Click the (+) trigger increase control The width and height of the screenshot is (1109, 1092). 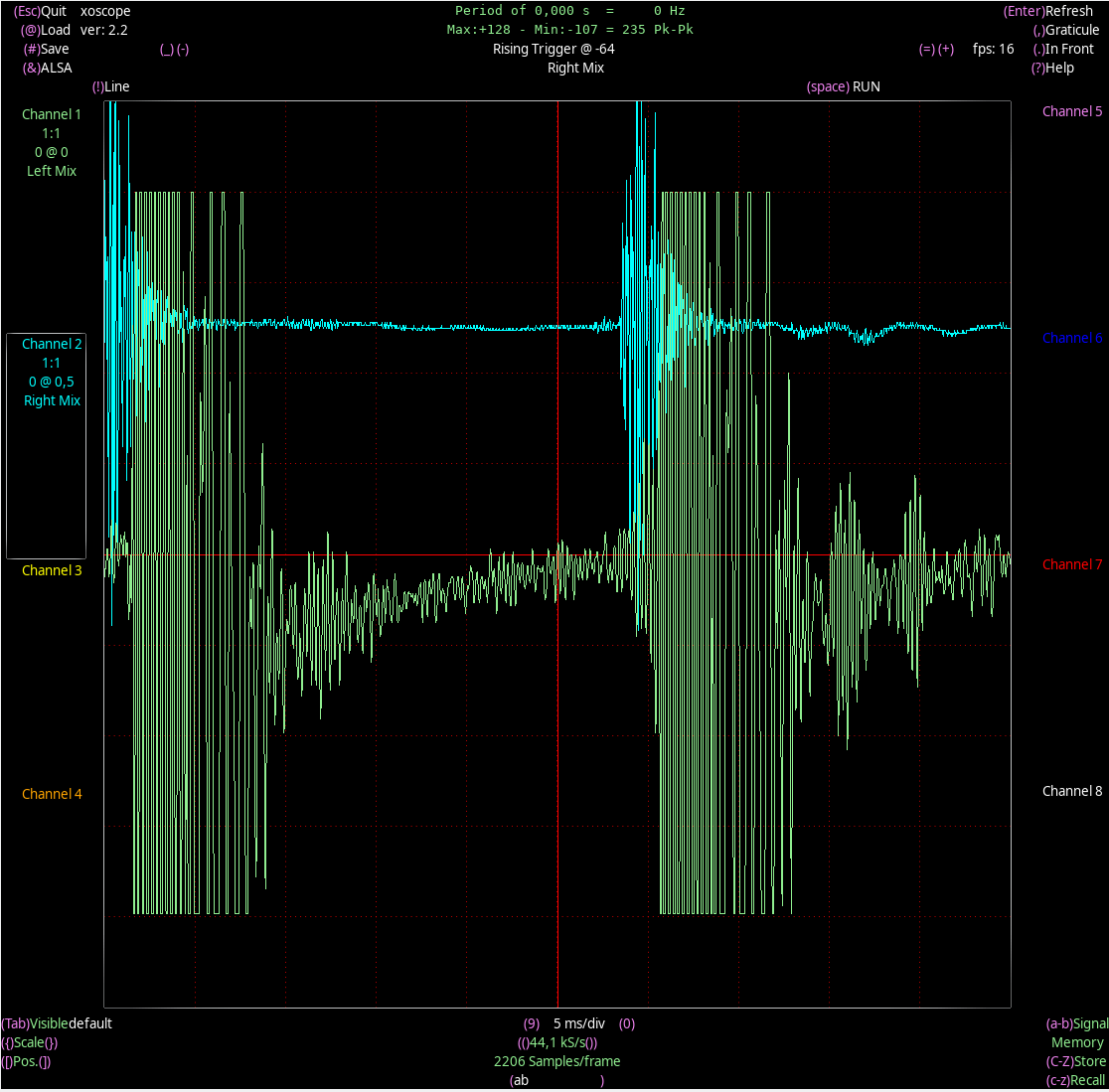coord(946,49)
